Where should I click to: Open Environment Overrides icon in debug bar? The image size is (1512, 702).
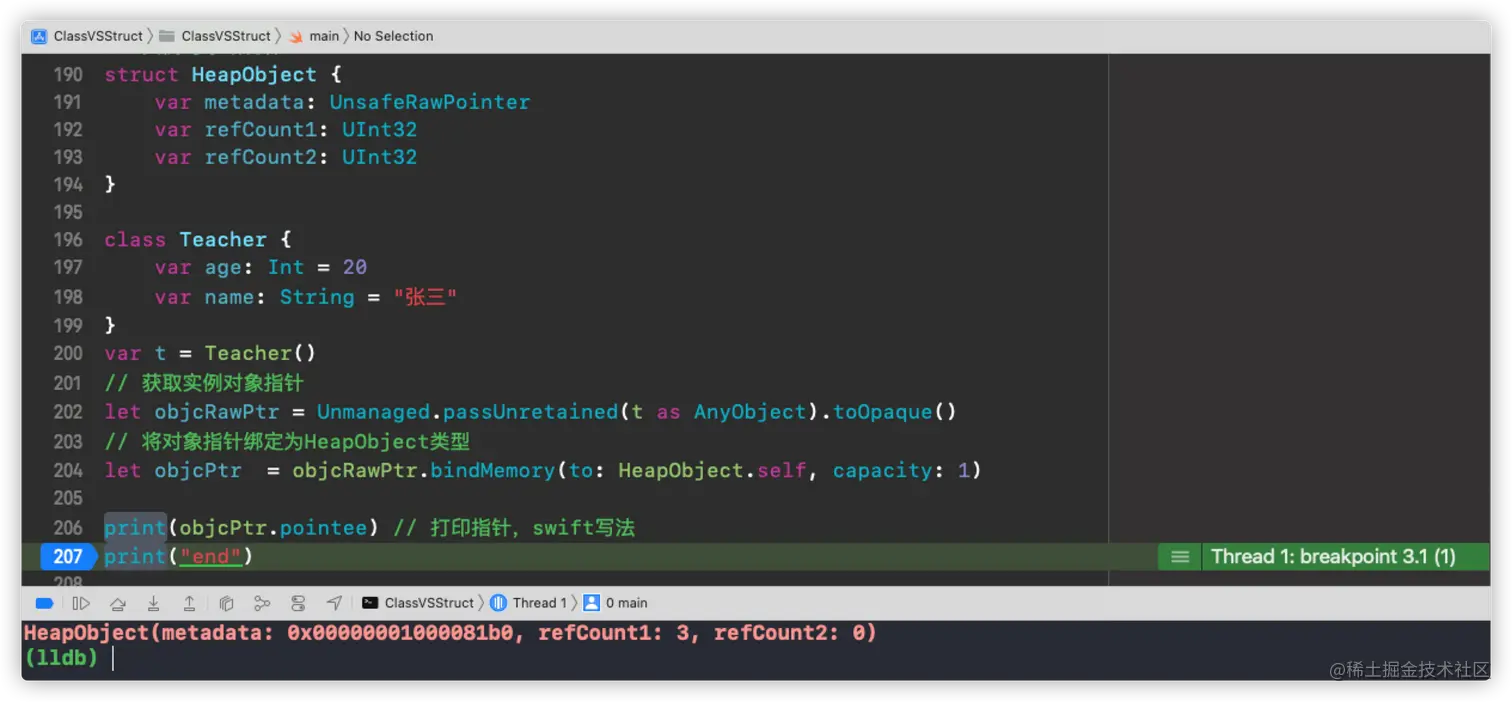298,603
